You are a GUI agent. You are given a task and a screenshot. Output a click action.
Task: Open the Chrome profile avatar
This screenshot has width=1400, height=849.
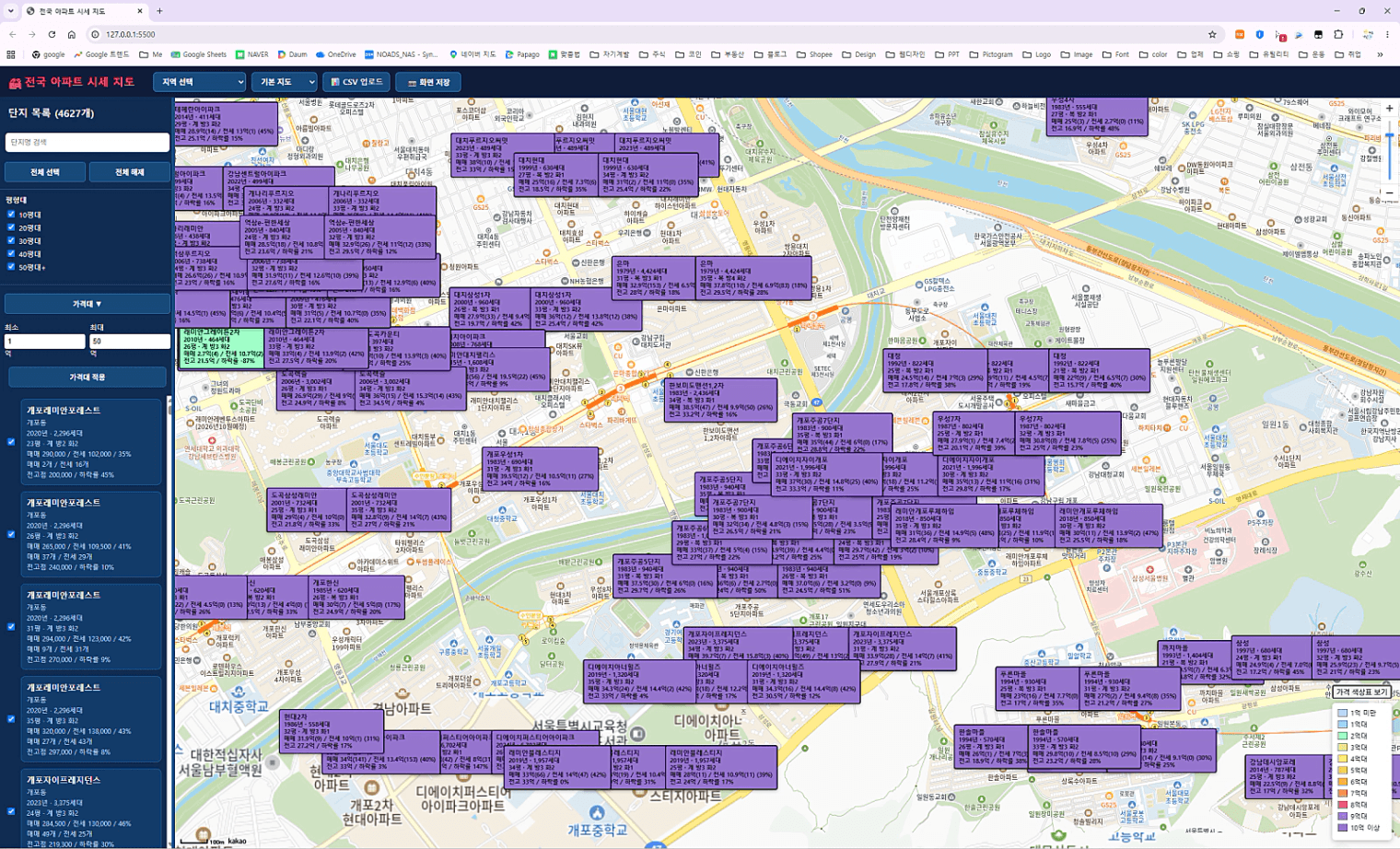click(x=1367, y=34)
